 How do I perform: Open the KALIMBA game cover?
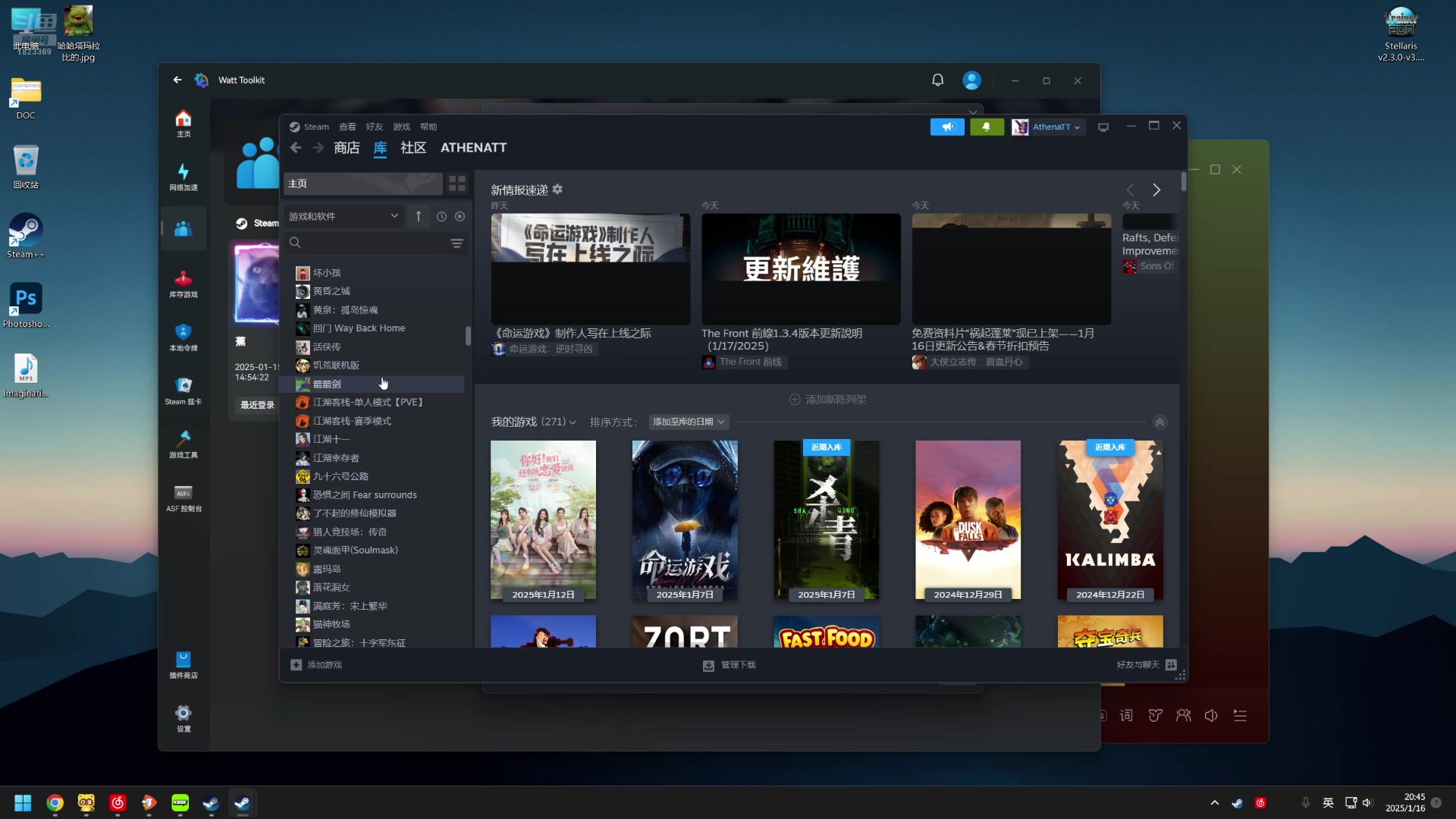(x=1110, y=521)
